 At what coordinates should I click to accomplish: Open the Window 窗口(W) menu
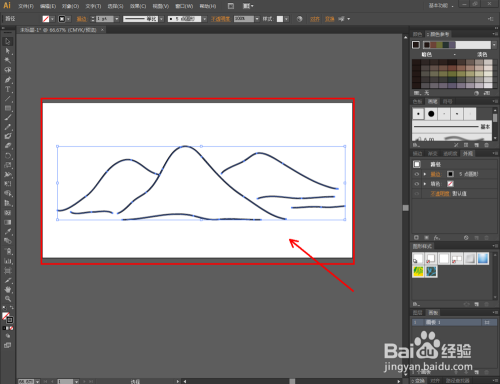184,6
